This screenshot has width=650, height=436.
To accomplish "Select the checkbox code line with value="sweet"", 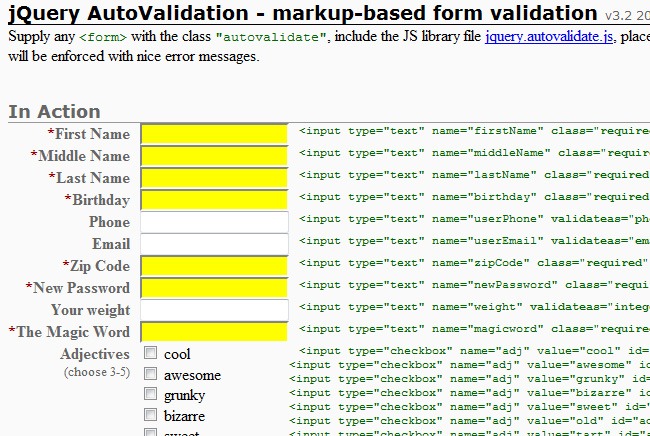I will click(469, 407).
